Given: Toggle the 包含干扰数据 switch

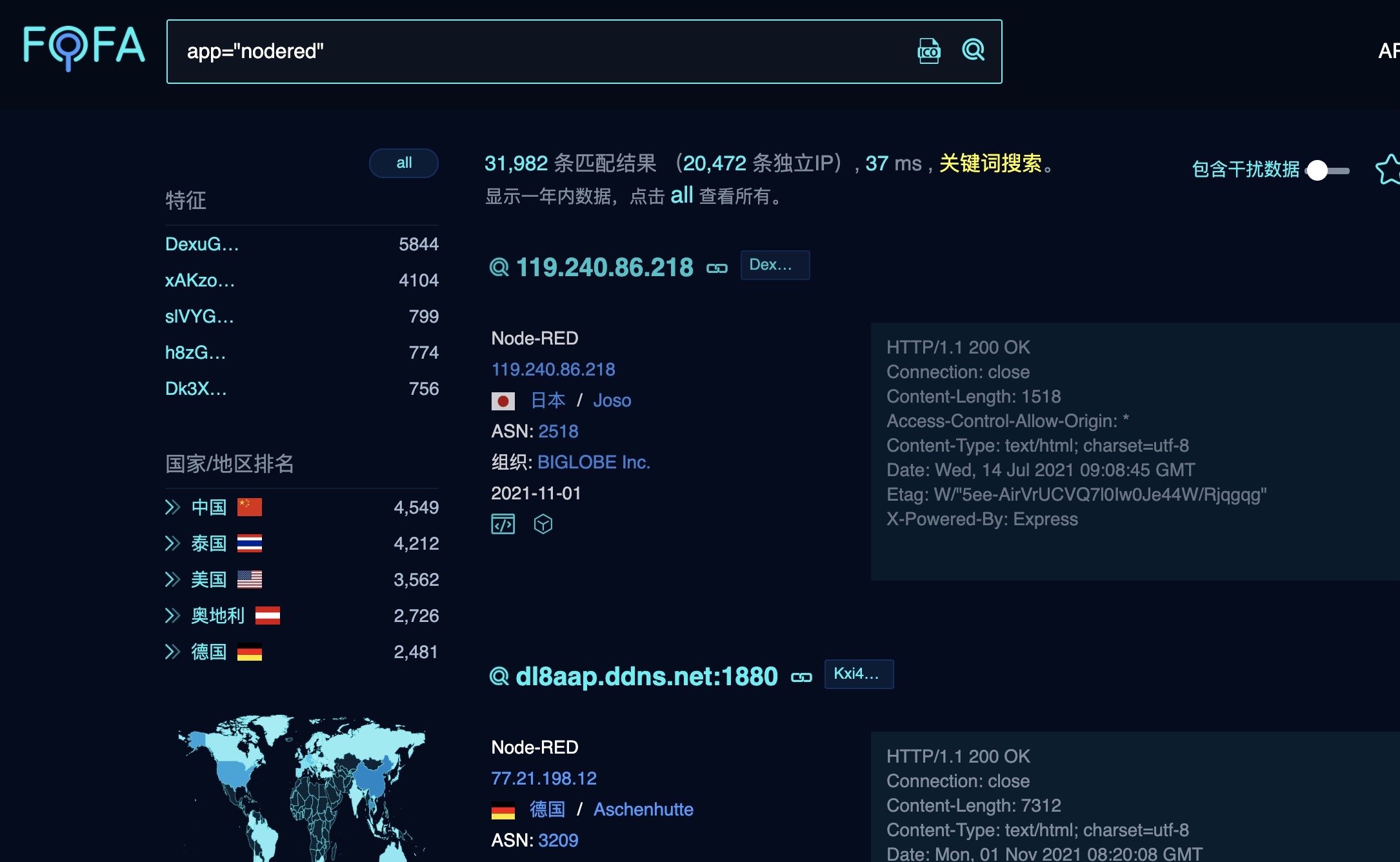Looking at the screenshot, I should [x=1326, y=170].
